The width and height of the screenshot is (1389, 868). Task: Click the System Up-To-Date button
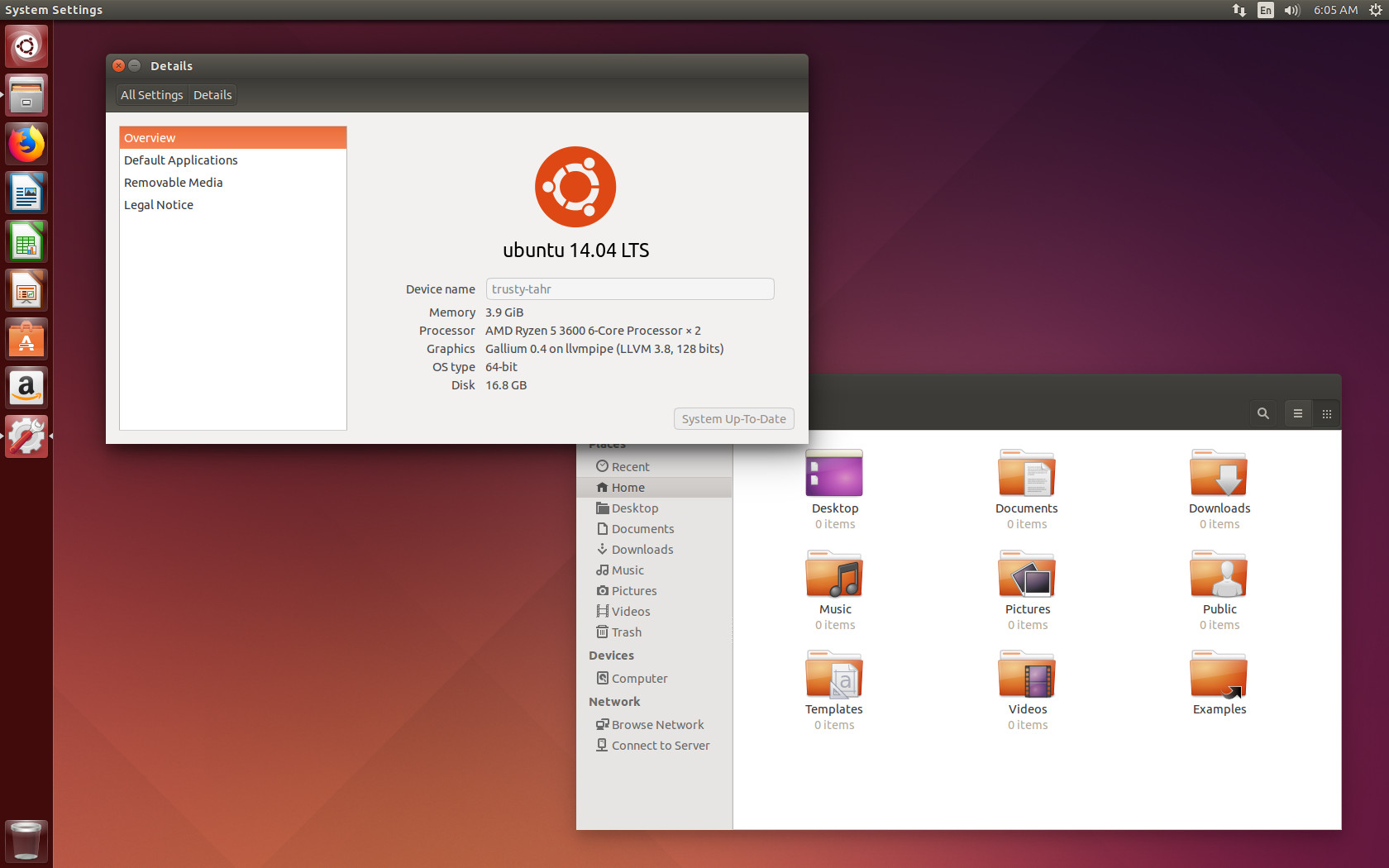[734, 419]
